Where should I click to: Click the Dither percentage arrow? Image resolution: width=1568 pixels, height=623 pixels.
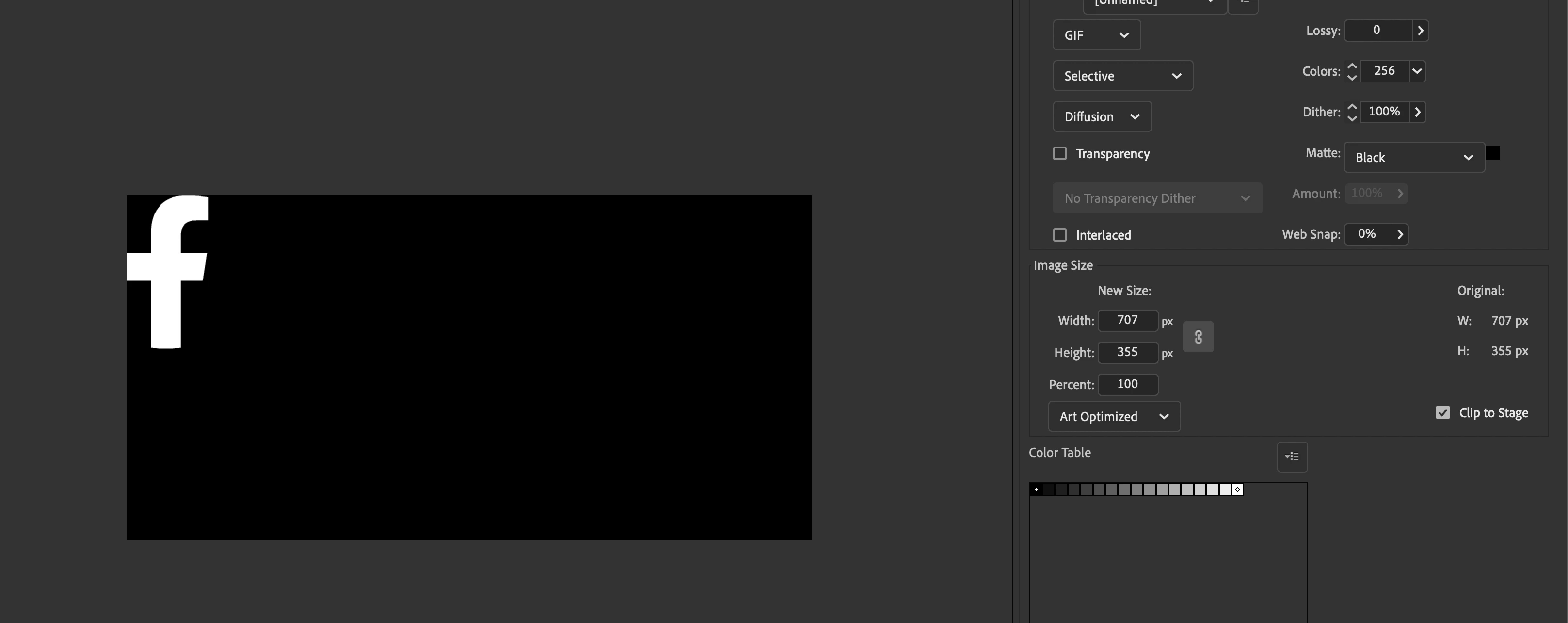tap(1418, 112)
